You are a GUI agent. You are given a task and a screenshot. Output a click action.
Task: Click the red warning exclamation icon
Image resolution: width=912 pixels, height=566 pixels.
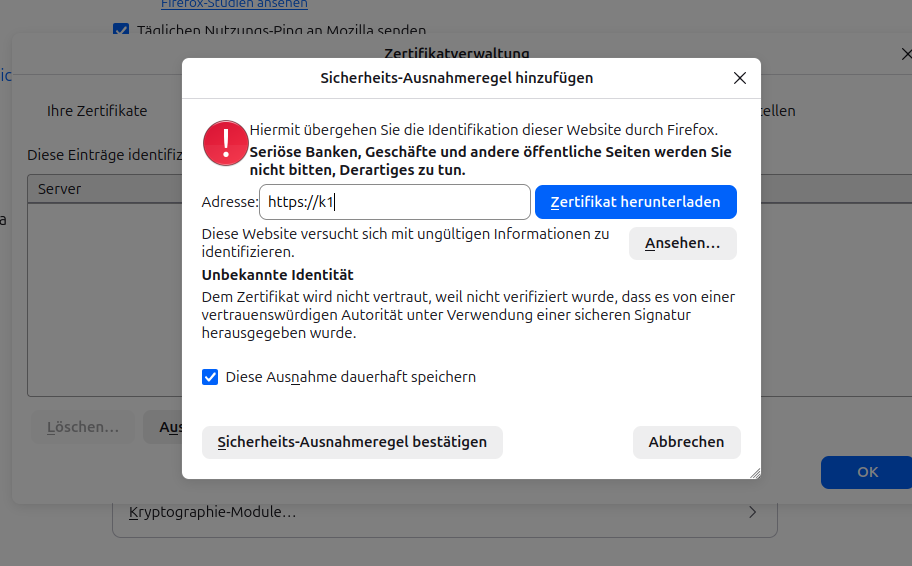pos(225,143)
